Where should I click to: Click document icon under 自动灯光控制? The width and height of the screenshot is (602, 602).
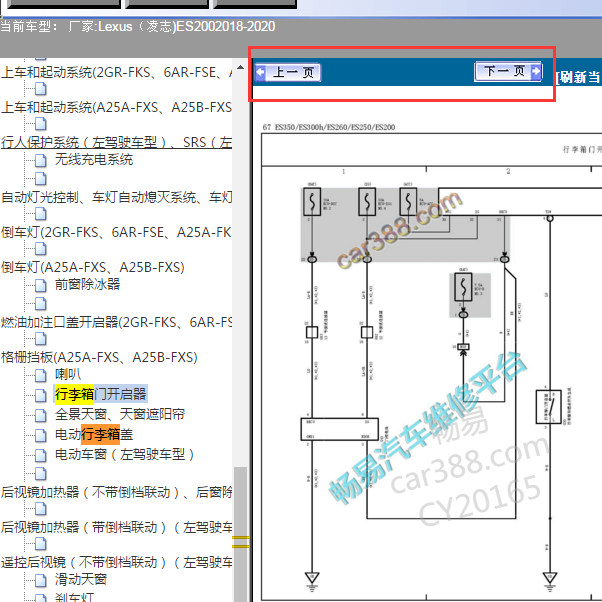pos(41,214)
